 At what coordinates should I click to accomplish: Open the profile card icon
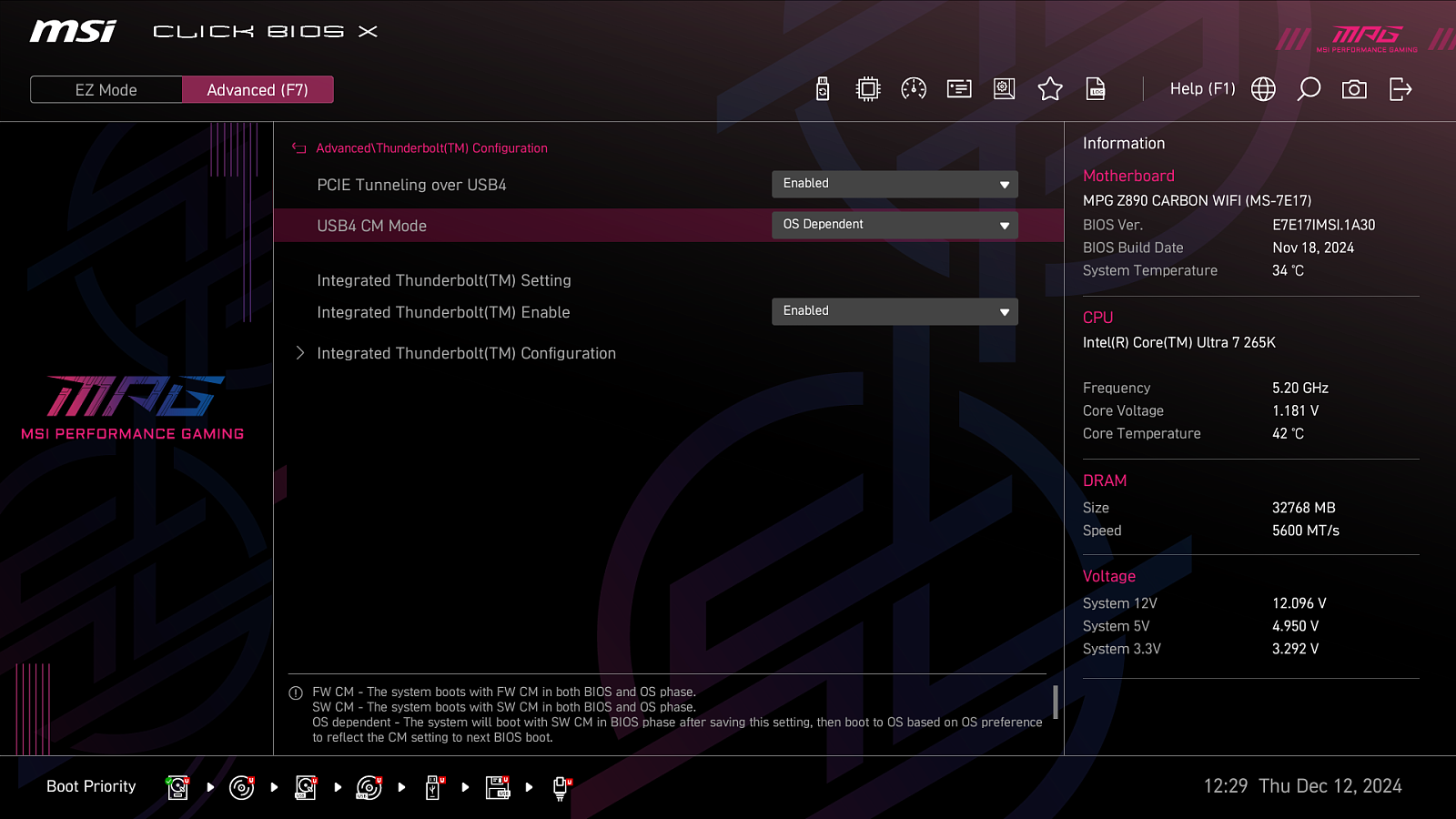coord(959,89)
